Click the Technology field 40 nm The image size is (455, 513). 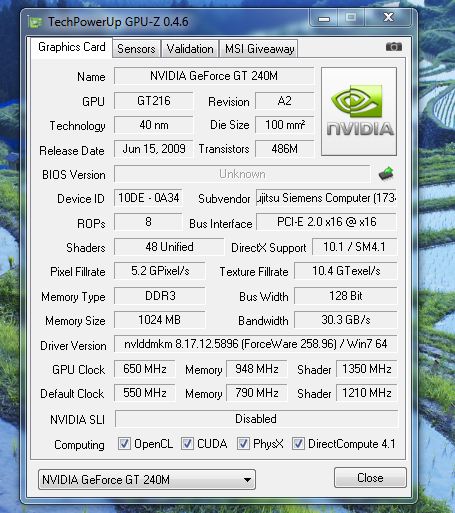154,125
